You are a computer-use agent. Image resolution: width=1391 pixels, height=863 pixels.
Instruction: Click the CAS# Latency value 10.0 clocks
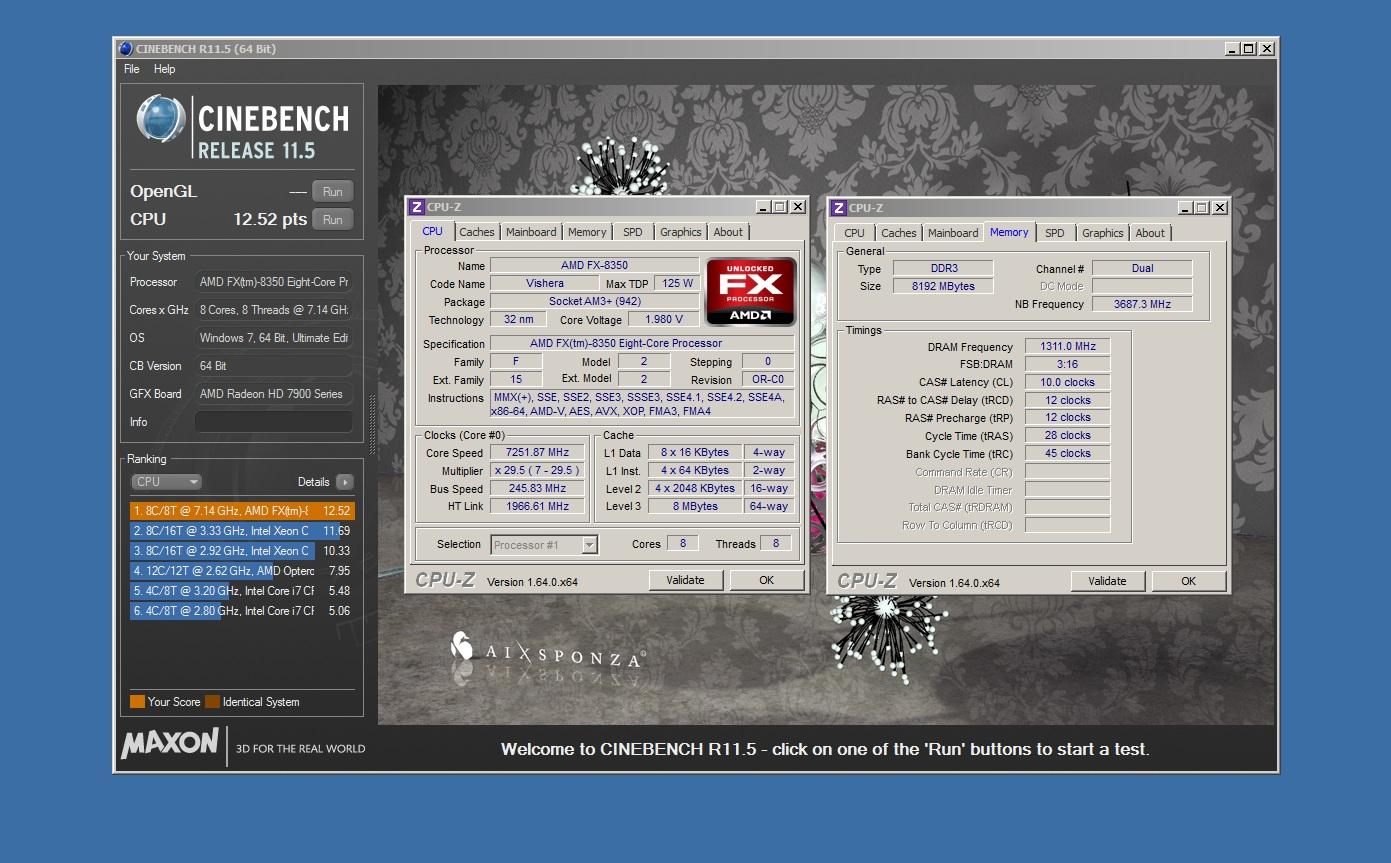pos(1067,383)
